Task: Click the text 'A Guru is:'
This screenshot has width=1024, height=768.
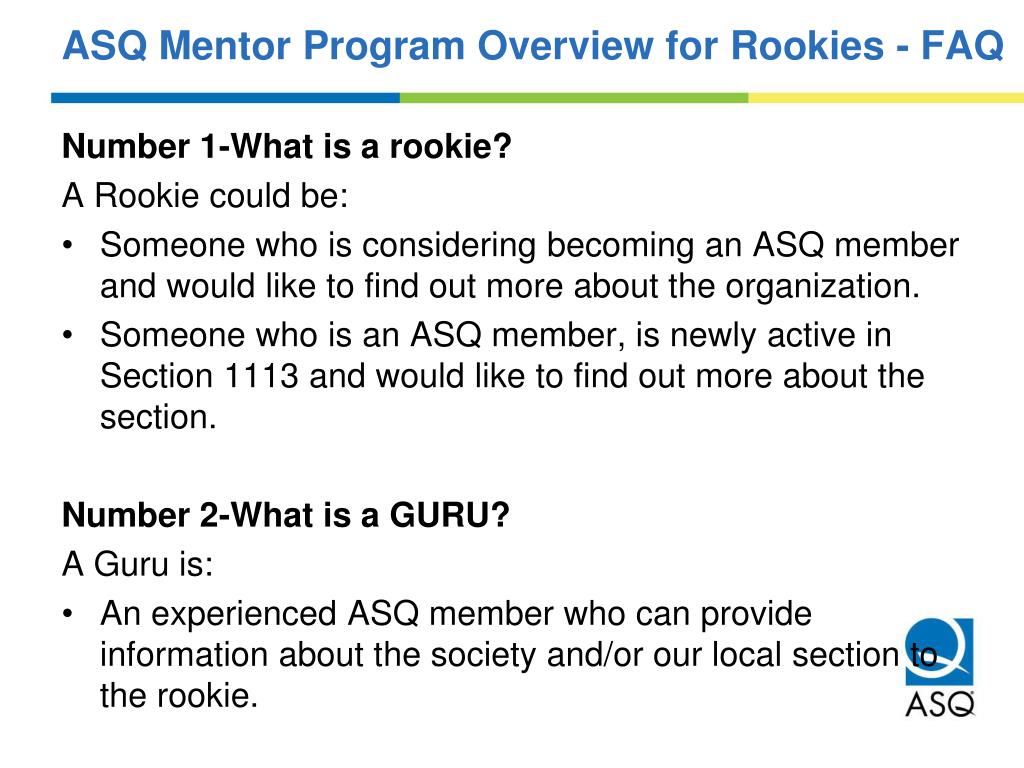Action: [x=138, y=564]
